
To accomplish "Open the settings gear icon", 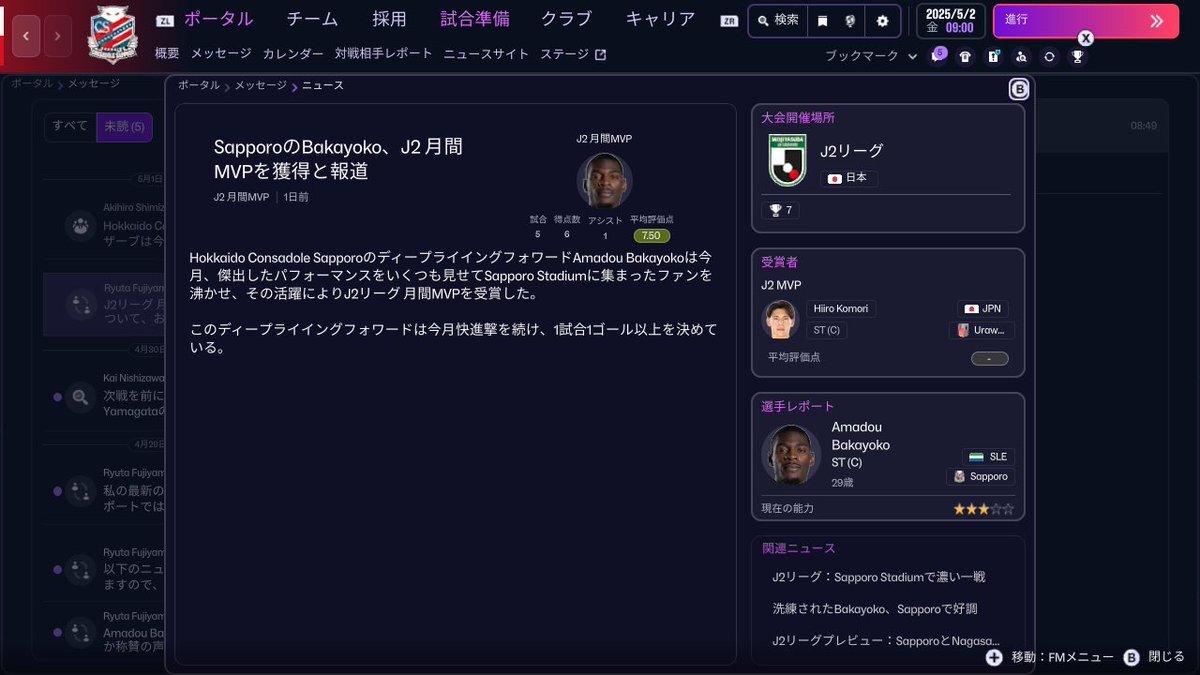I will point(882,20).
